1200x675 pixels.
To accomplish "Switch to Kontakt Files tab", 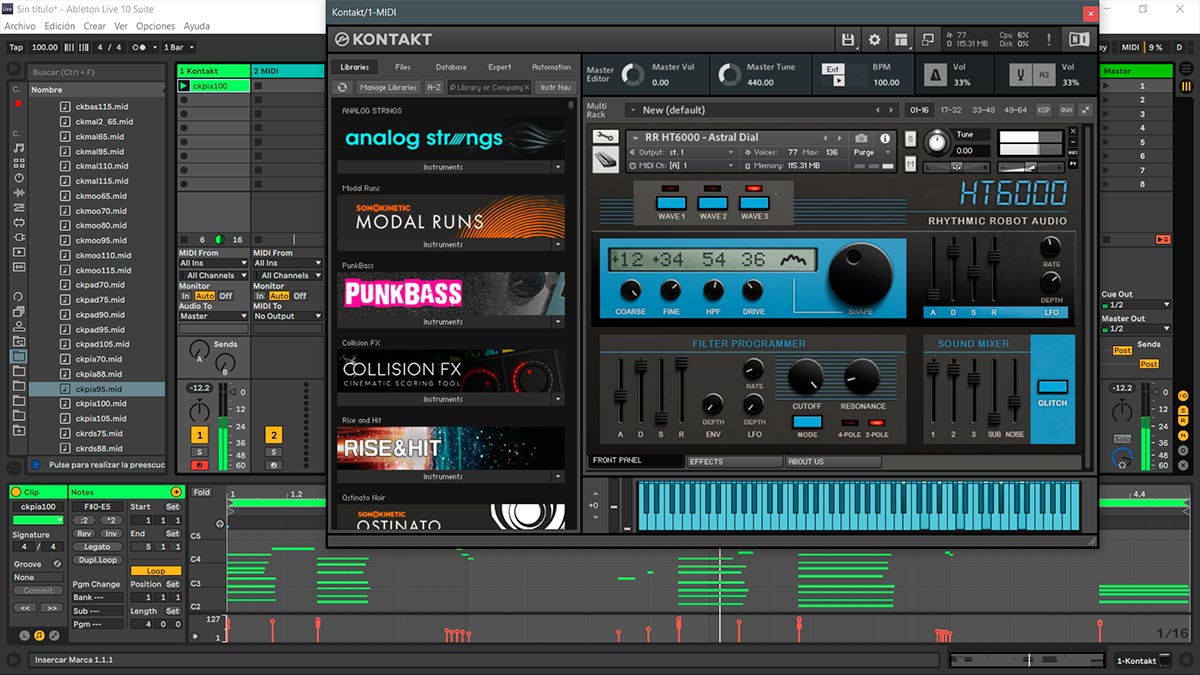I will [403, 67].
